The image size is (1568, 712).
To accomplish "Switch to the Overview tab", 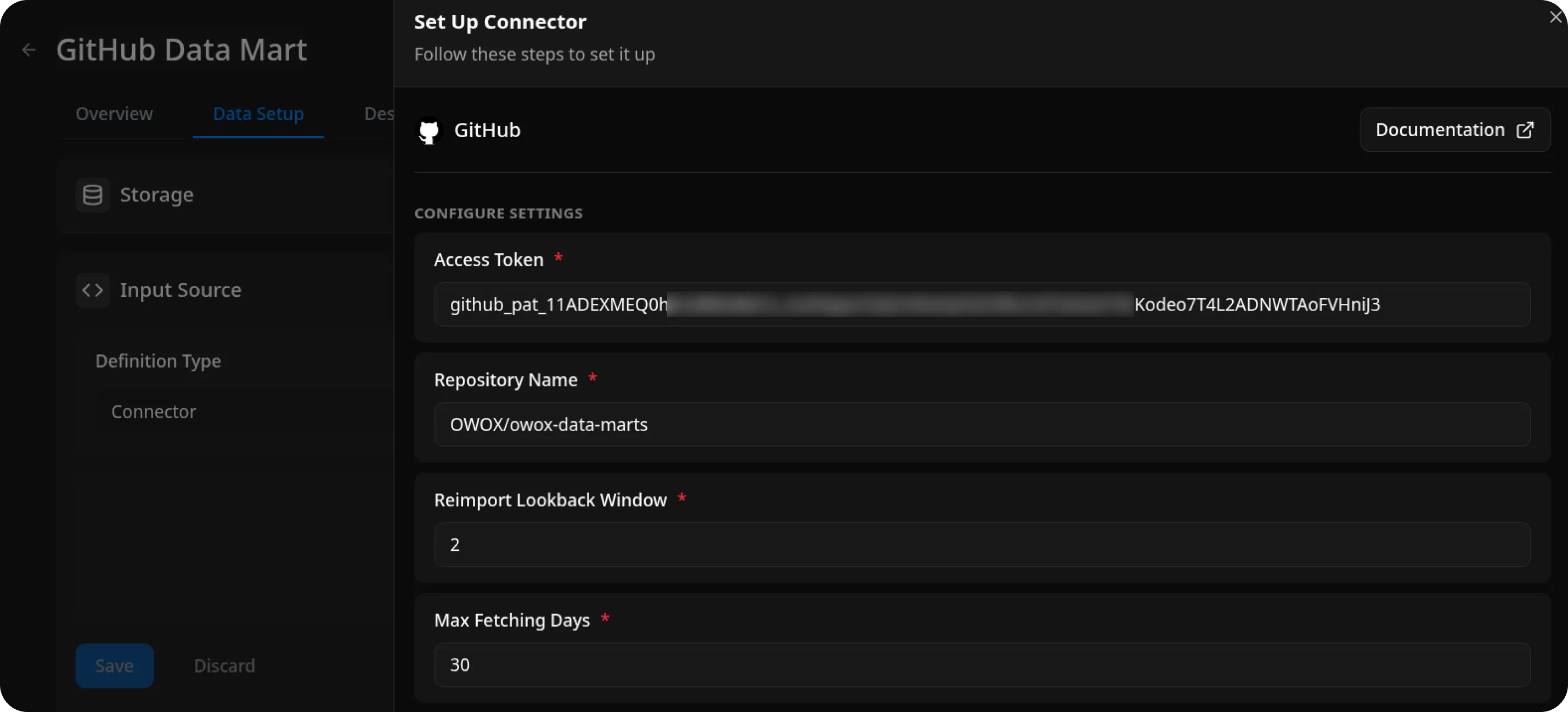I will click(x=115, y=114).
